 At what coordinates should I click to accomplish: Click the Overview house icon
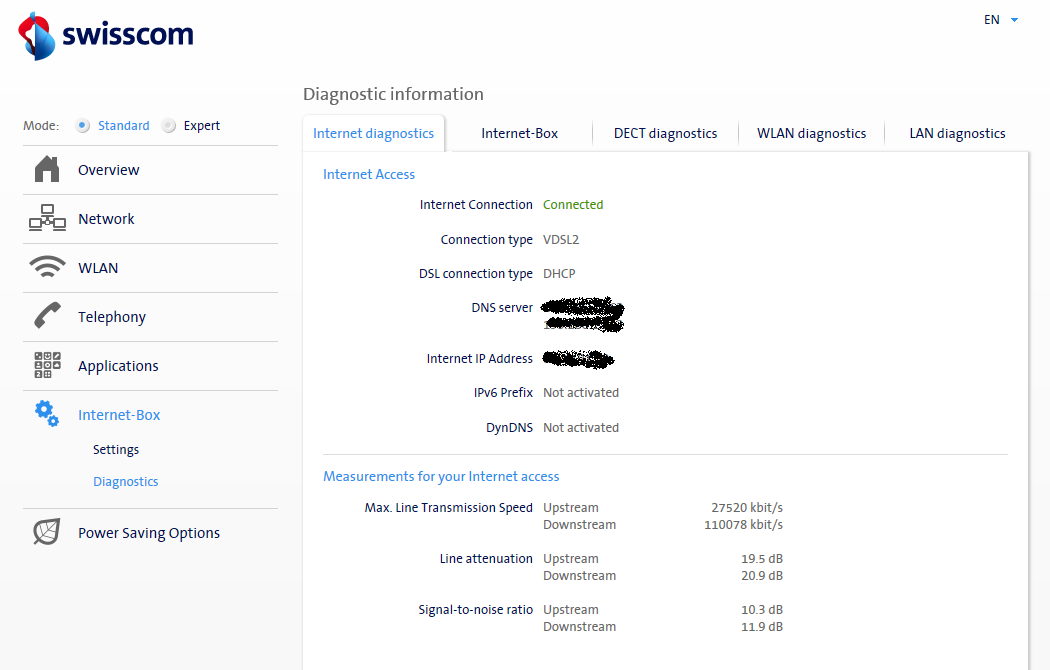(47, 170)
